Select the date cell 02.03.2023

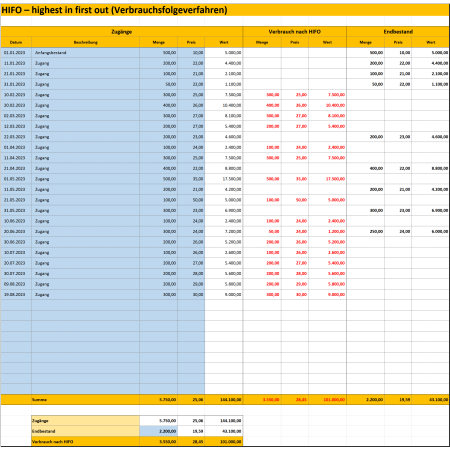[16, 116]
